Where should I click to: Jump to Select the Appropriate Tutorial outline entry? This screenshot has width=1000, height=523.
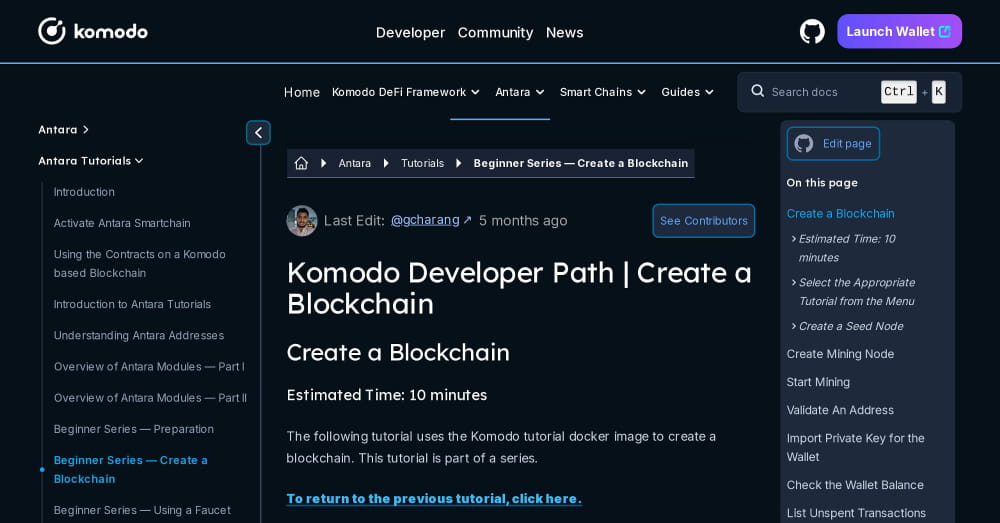tap(857, 291)
